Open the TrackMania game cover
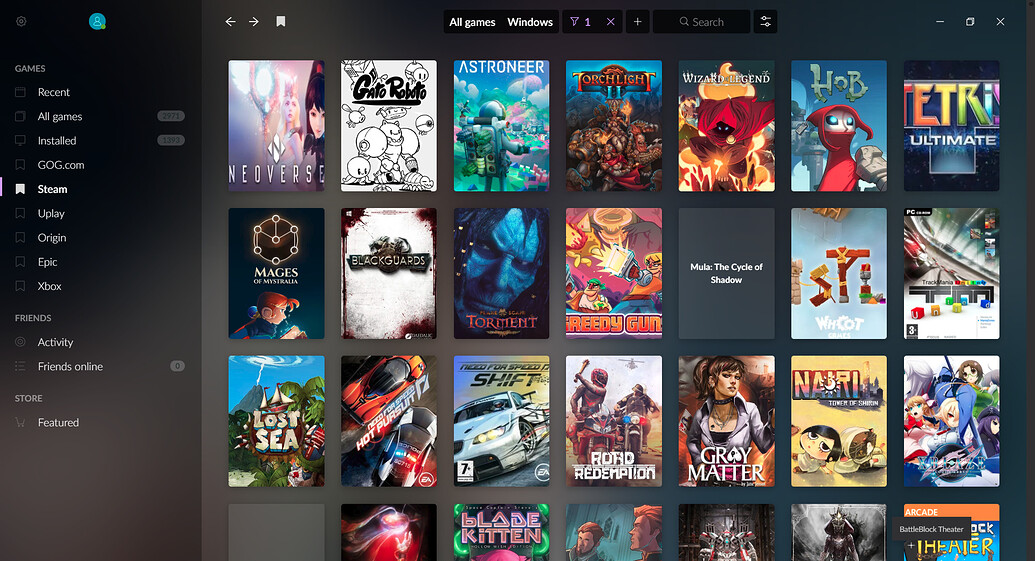 tap(952, 274)
